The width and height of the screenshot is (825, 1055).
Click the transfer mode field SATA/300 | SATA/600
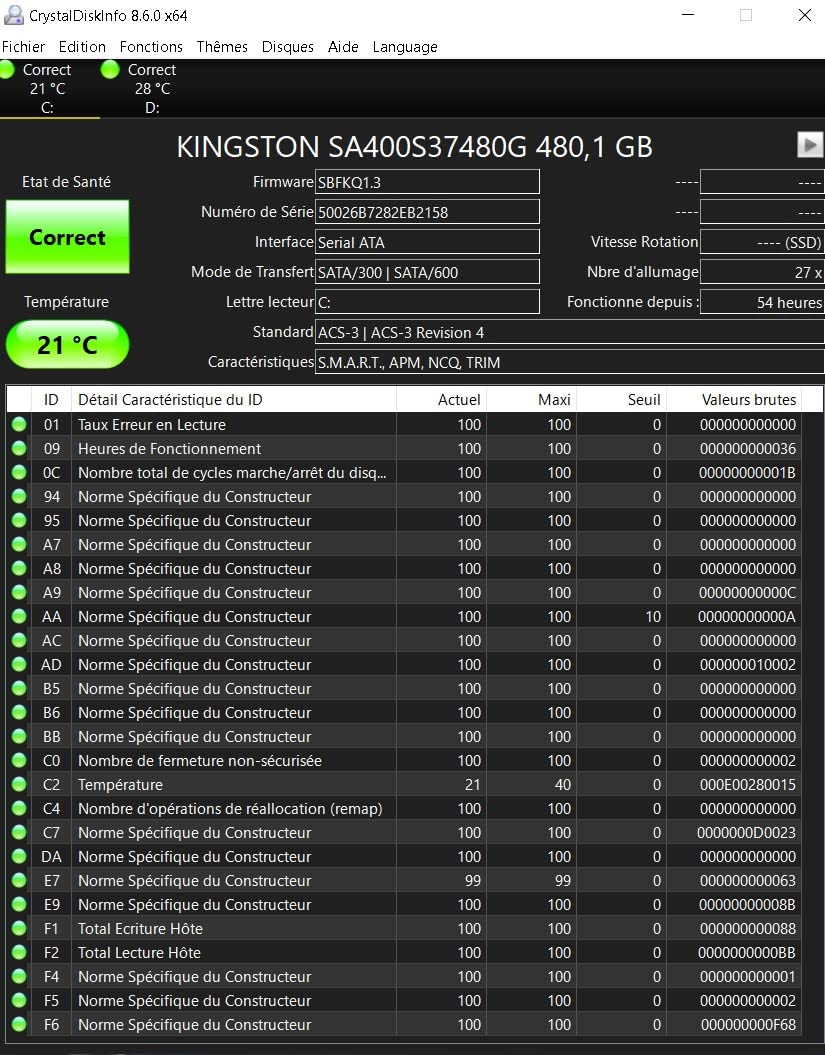point(427,272)
